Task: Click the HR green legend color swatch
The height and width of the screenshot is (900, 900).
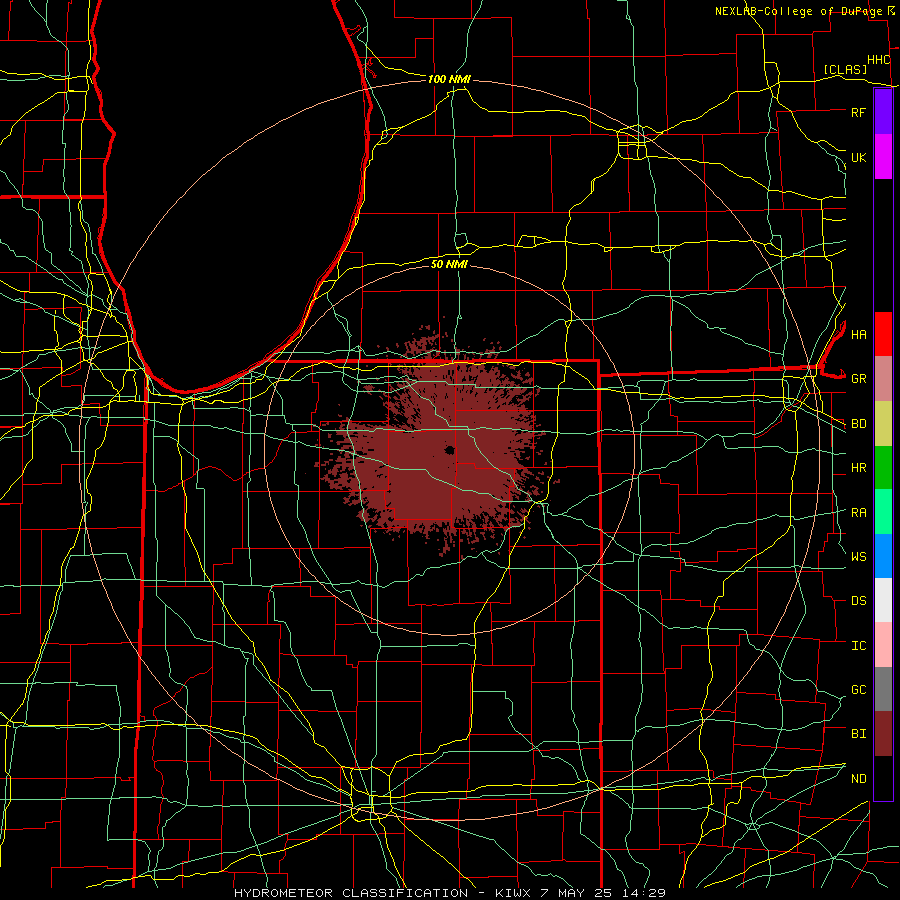Action: [883, 467]
